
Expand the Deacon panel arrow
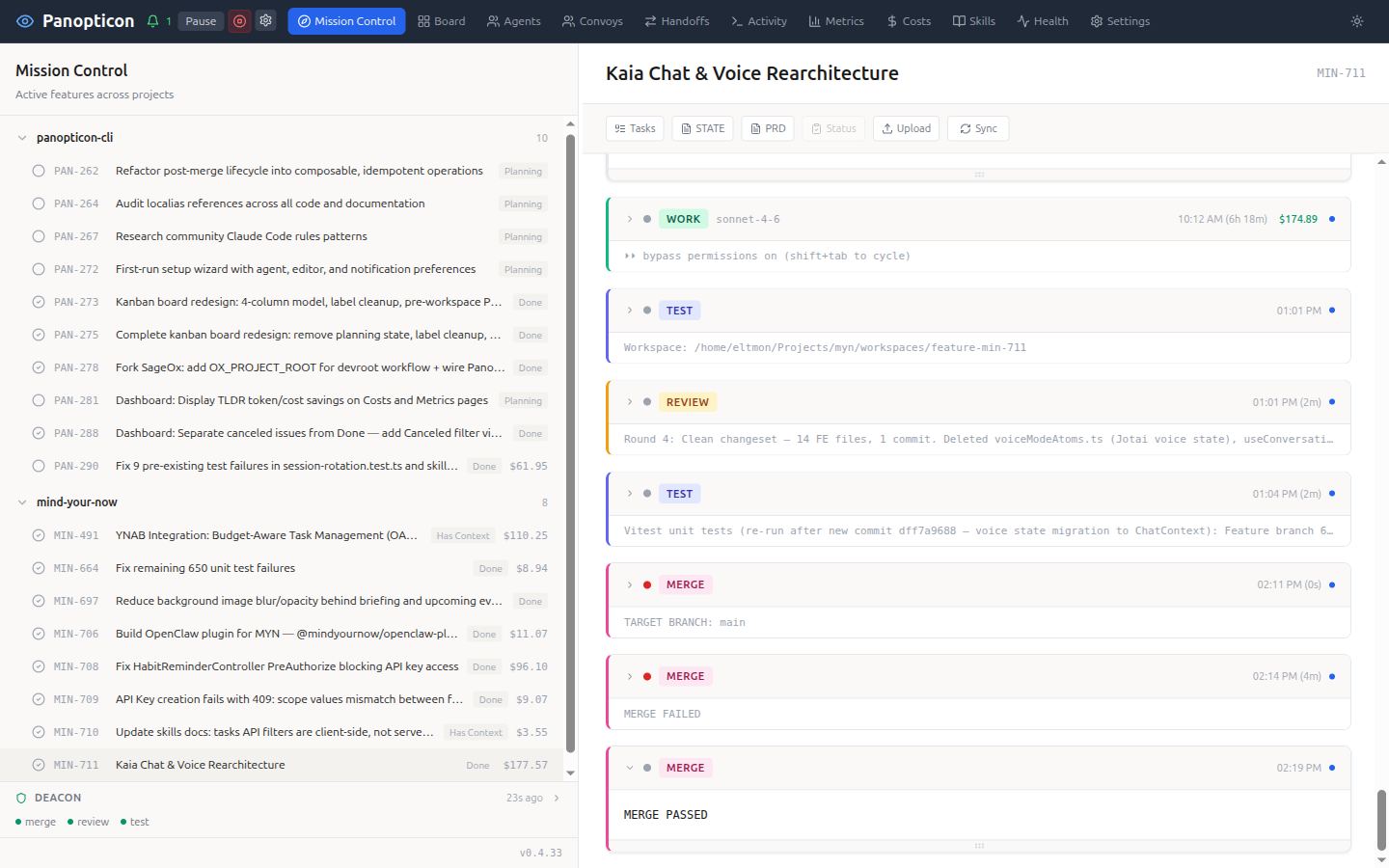click(x=557, y=798)
